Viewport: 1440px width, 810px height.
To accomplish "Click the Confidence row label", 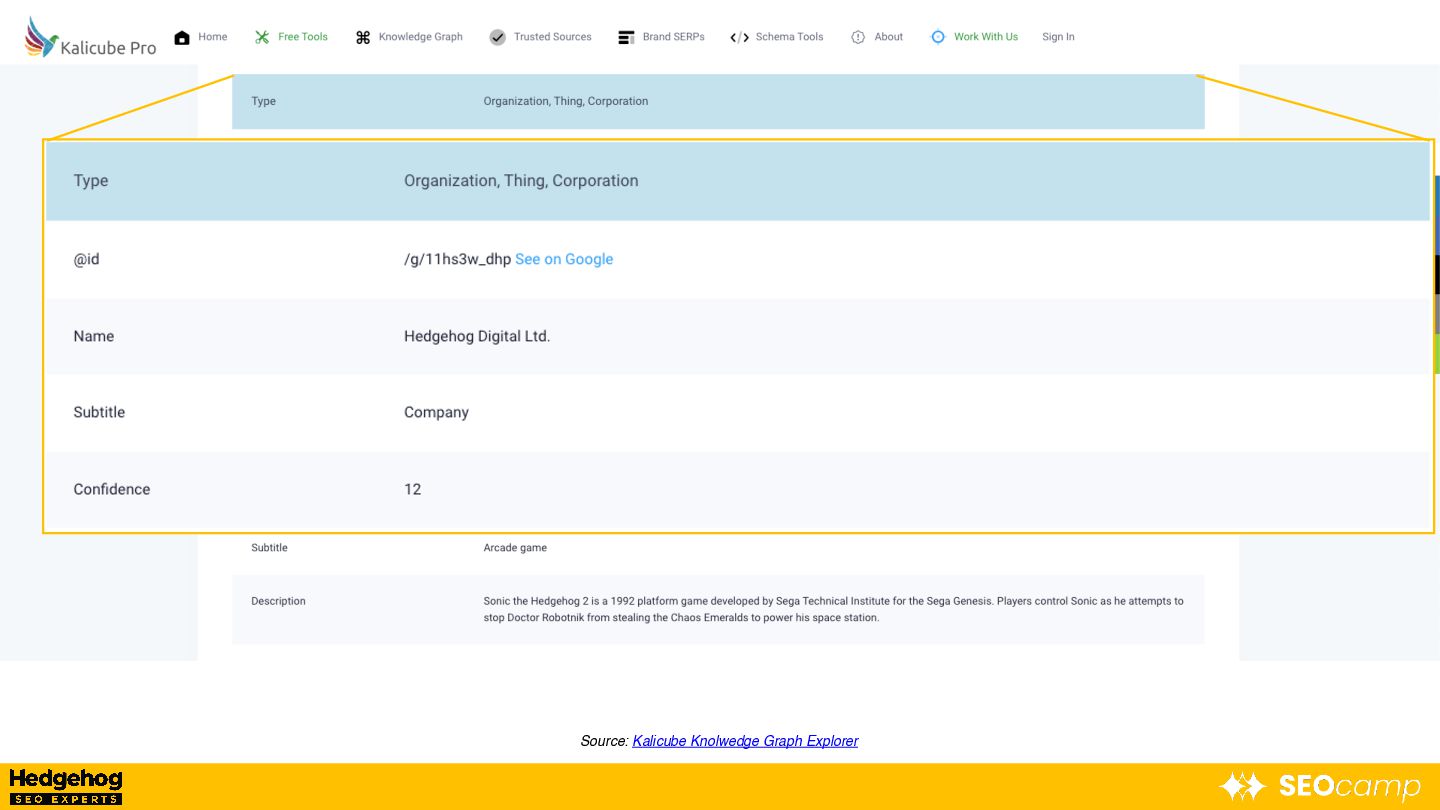I will [x=112, y=489].
